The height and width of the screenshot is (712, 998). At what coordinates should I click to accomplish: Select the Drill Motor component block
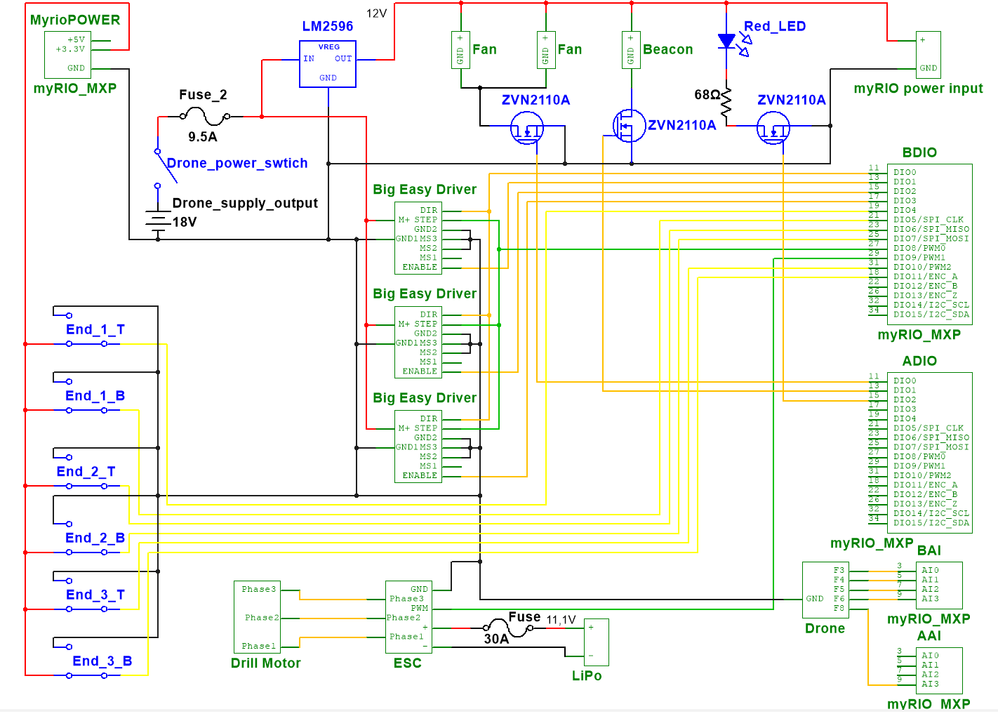(258, 618)
